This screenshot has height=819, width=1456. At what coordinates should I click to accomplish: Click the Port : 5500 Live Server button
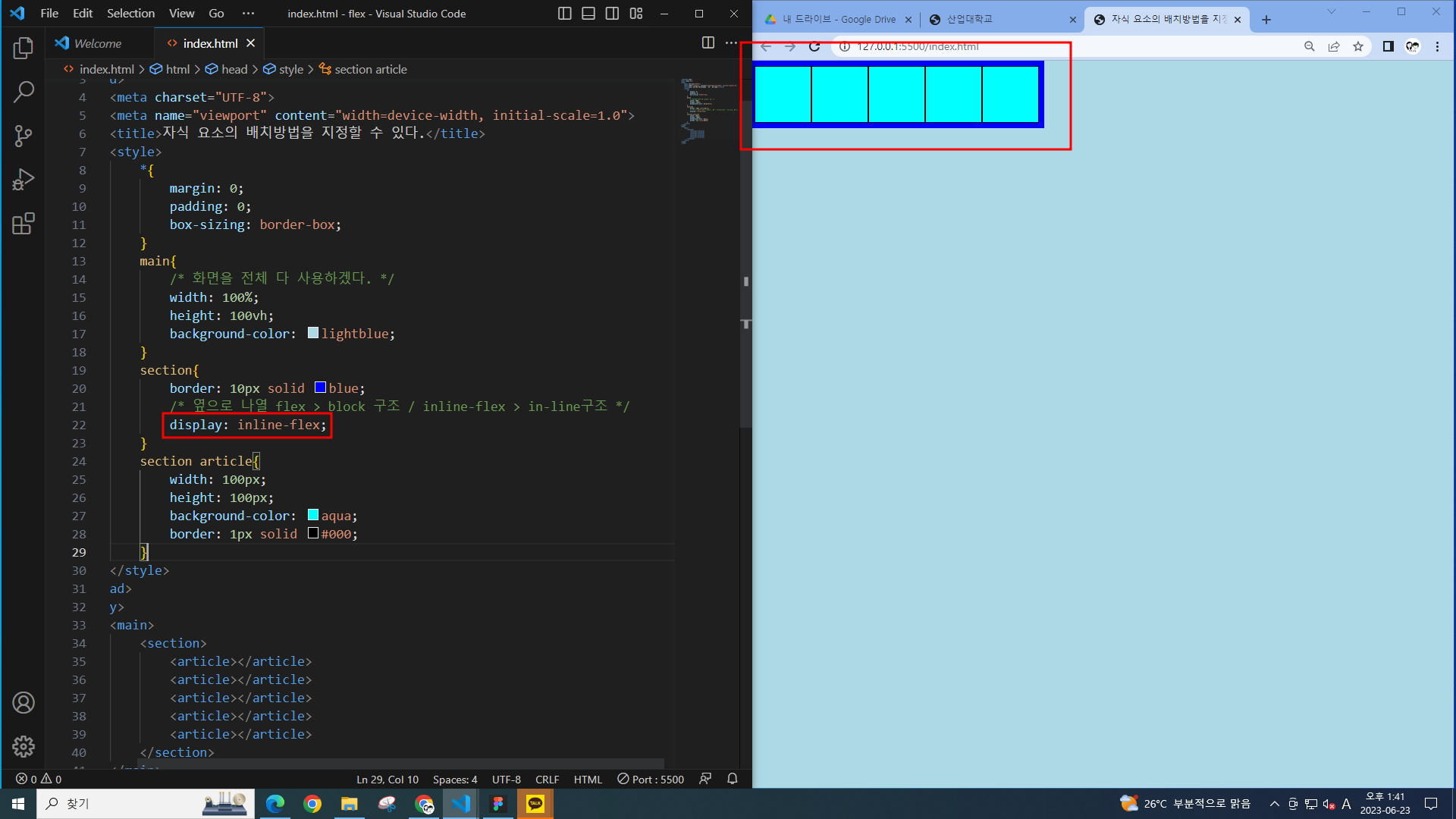(x=651, y=779)
